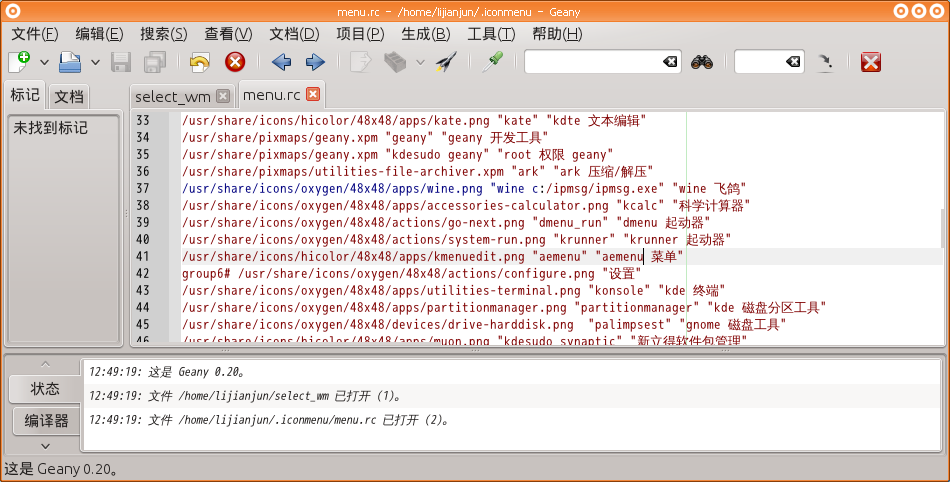950x482 pixels.
Task: Close the select_wm tab with its X
Action: coord(223,96)
